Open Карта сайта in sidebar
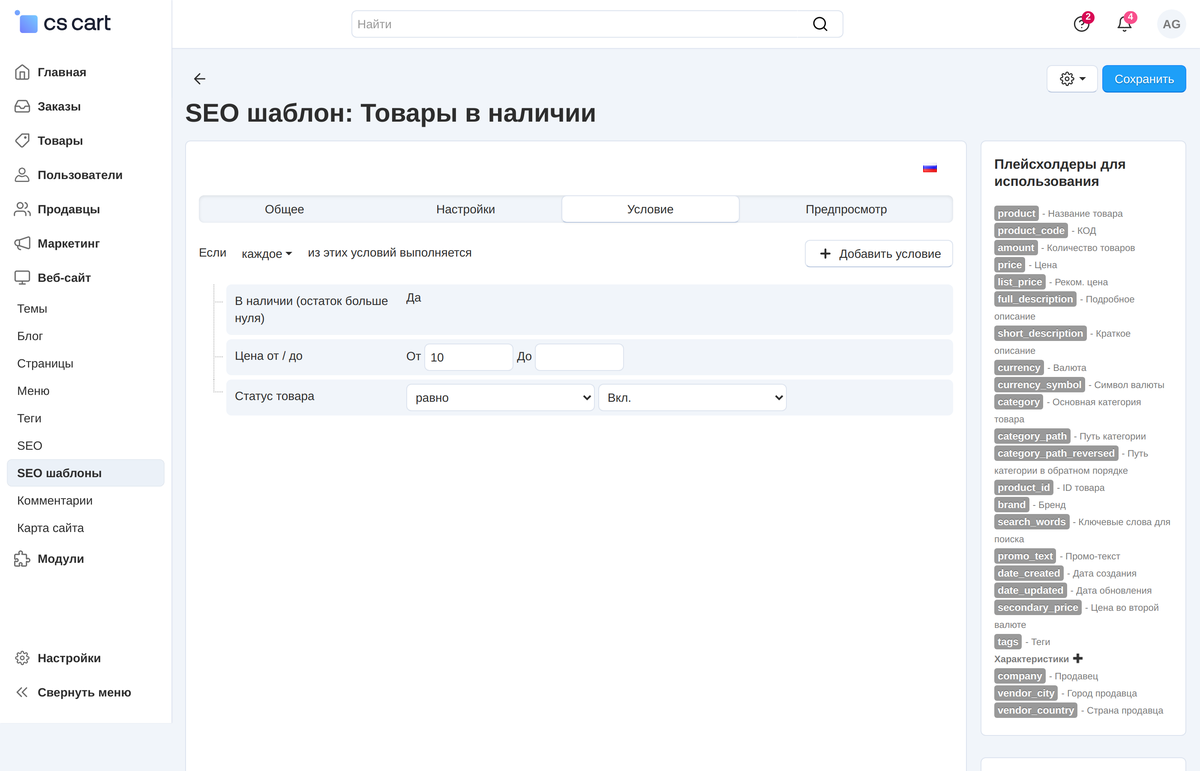The width and height of the screenshot is (1200, 771). pyautogui.click(x=50, y=528)
